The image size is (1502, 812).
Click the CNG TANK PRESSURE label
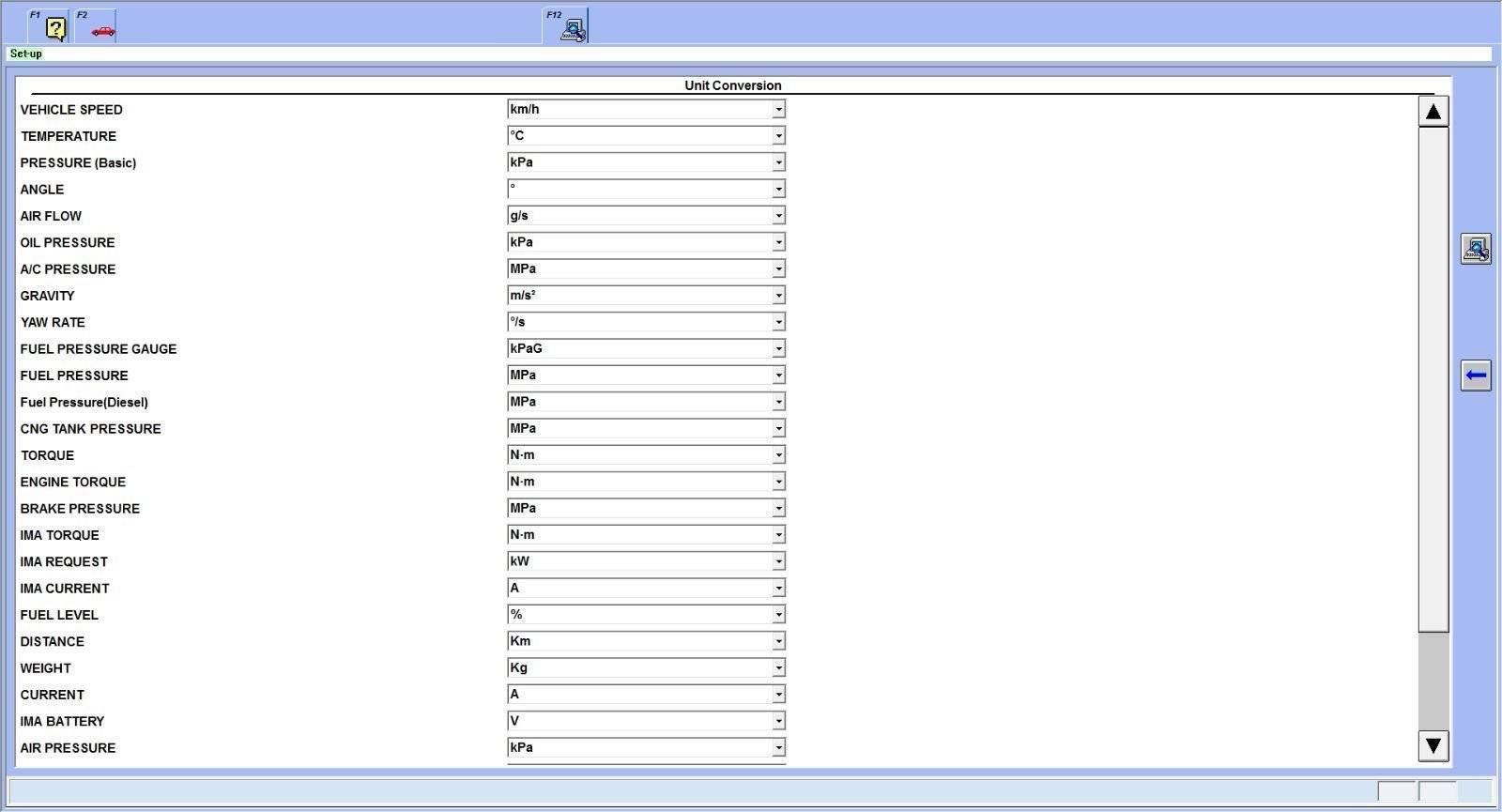point(90,429)
